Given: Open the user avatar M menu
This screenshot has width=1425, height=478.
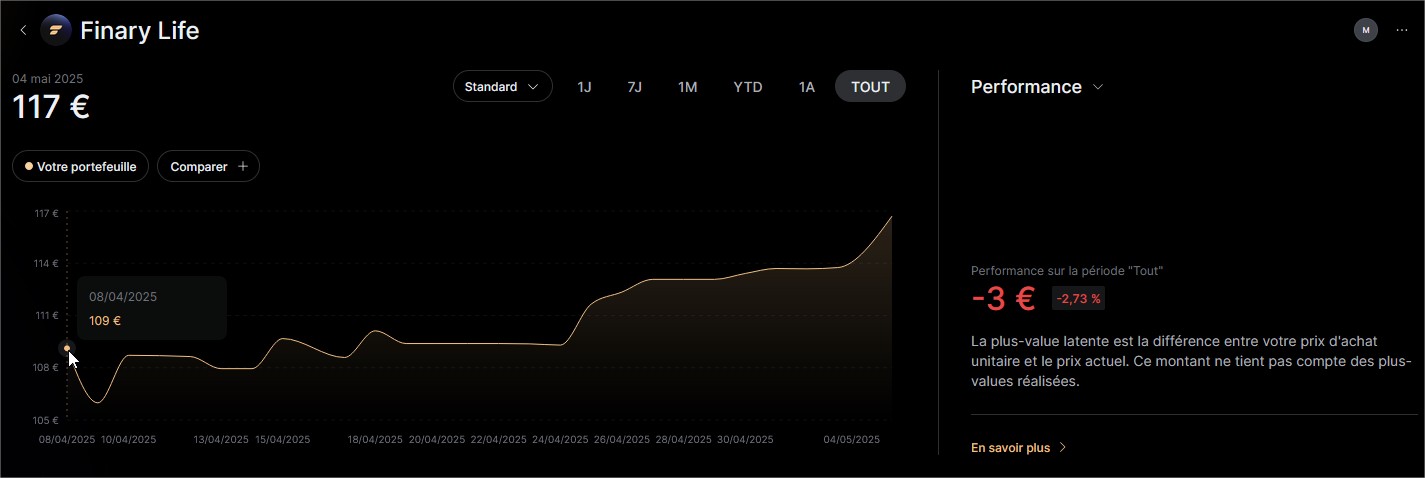Looking at the screenshot, I should (x=1365, y=30).
